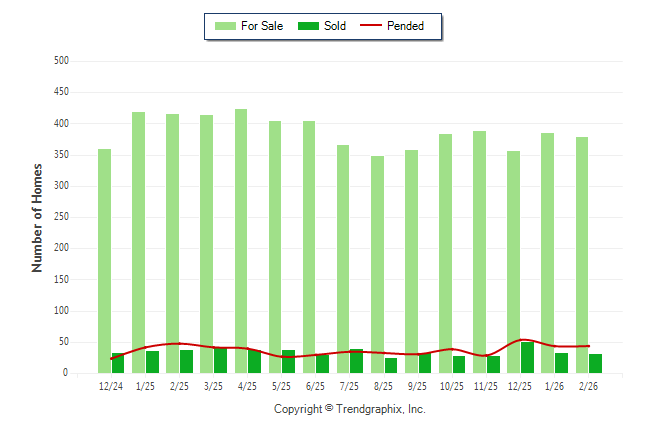Toggle the Sold series legend label
The height and width of the screenshot is (434, 646).
click(x=335, y=26)
